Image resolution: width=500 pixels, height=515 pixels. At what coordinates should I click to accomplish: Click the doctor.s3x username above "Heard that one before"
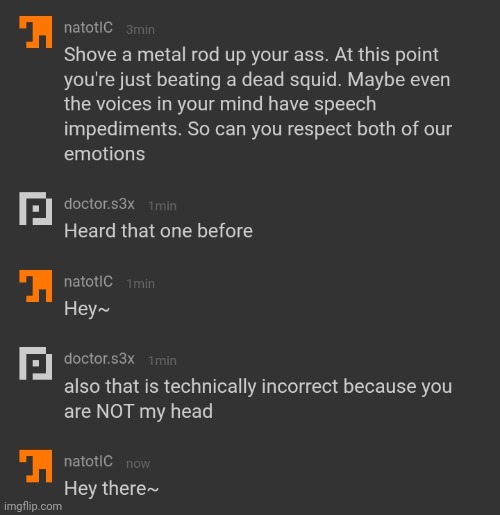click(x=99, y=204)
